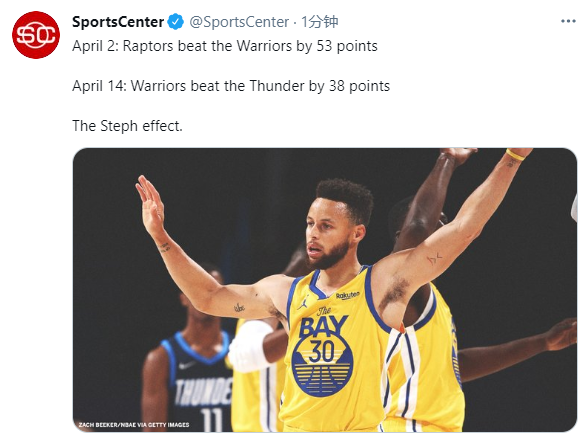Open the attached Steph Curry photo
Viewport: 580px width, 434px height.
325,290
